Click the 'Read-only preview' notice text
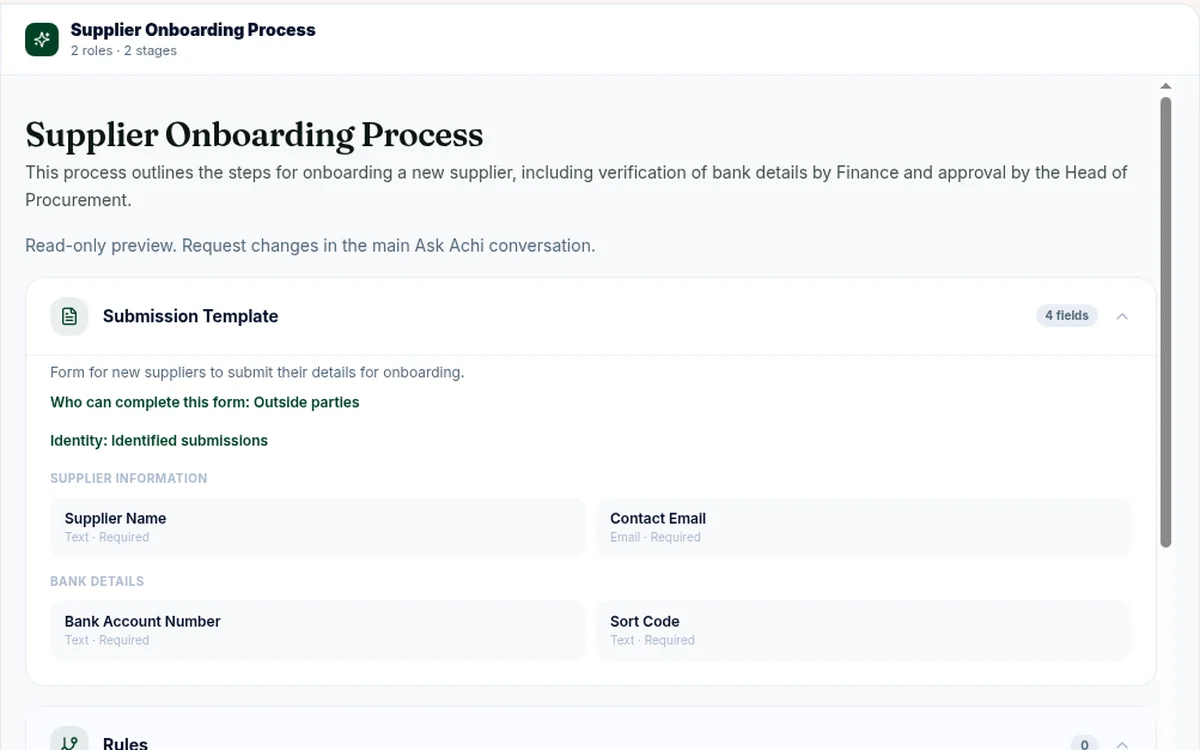Viewport: 1200px width, 750px height. (310, 245)
